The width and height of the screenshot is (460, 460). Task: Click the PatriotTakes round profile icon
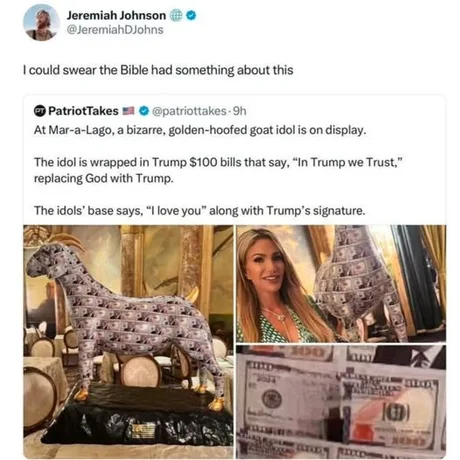click(40, 111)
